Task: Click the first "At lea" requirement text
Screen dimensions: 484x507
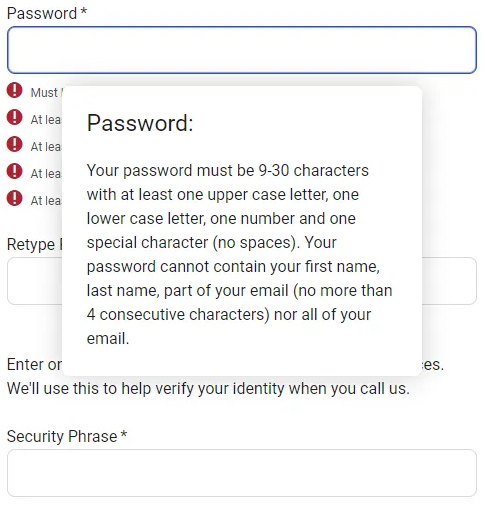Action: pyautogui.click(x=46, y=120)
